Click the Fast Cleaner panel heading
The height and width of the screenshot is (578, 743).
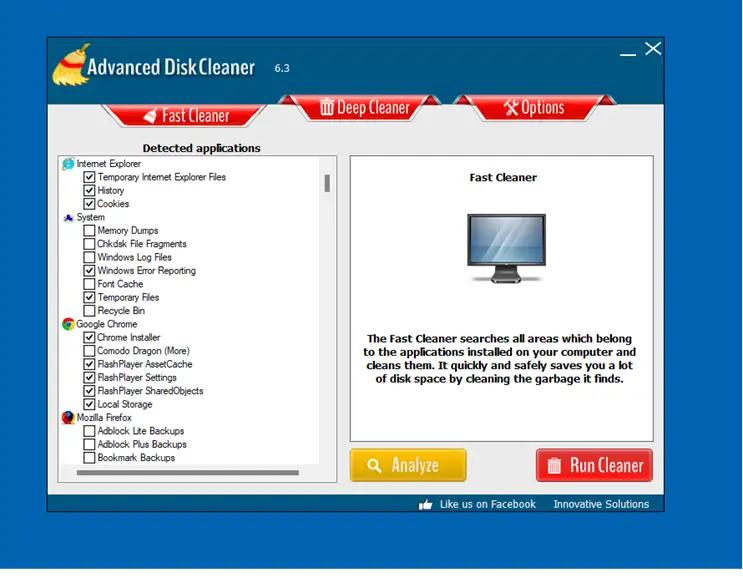coord(503,178)
